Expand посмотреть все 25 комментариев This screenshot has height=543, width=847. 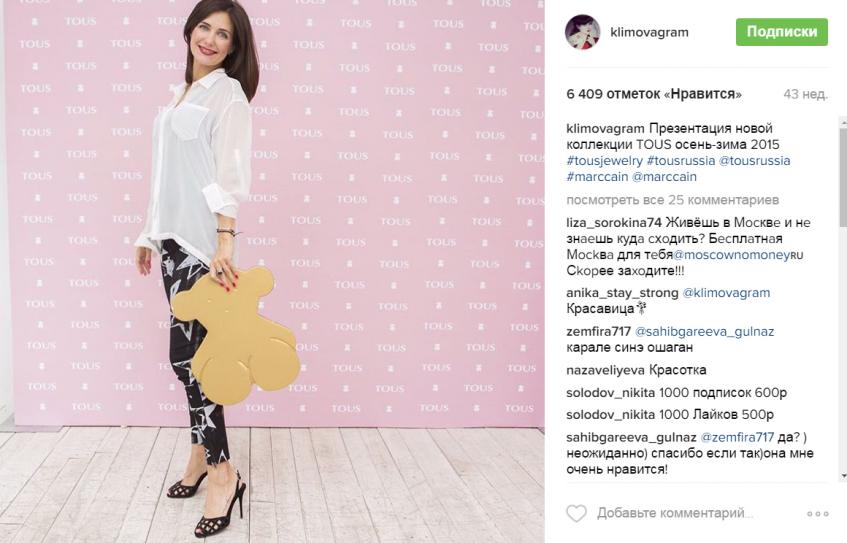673,200
